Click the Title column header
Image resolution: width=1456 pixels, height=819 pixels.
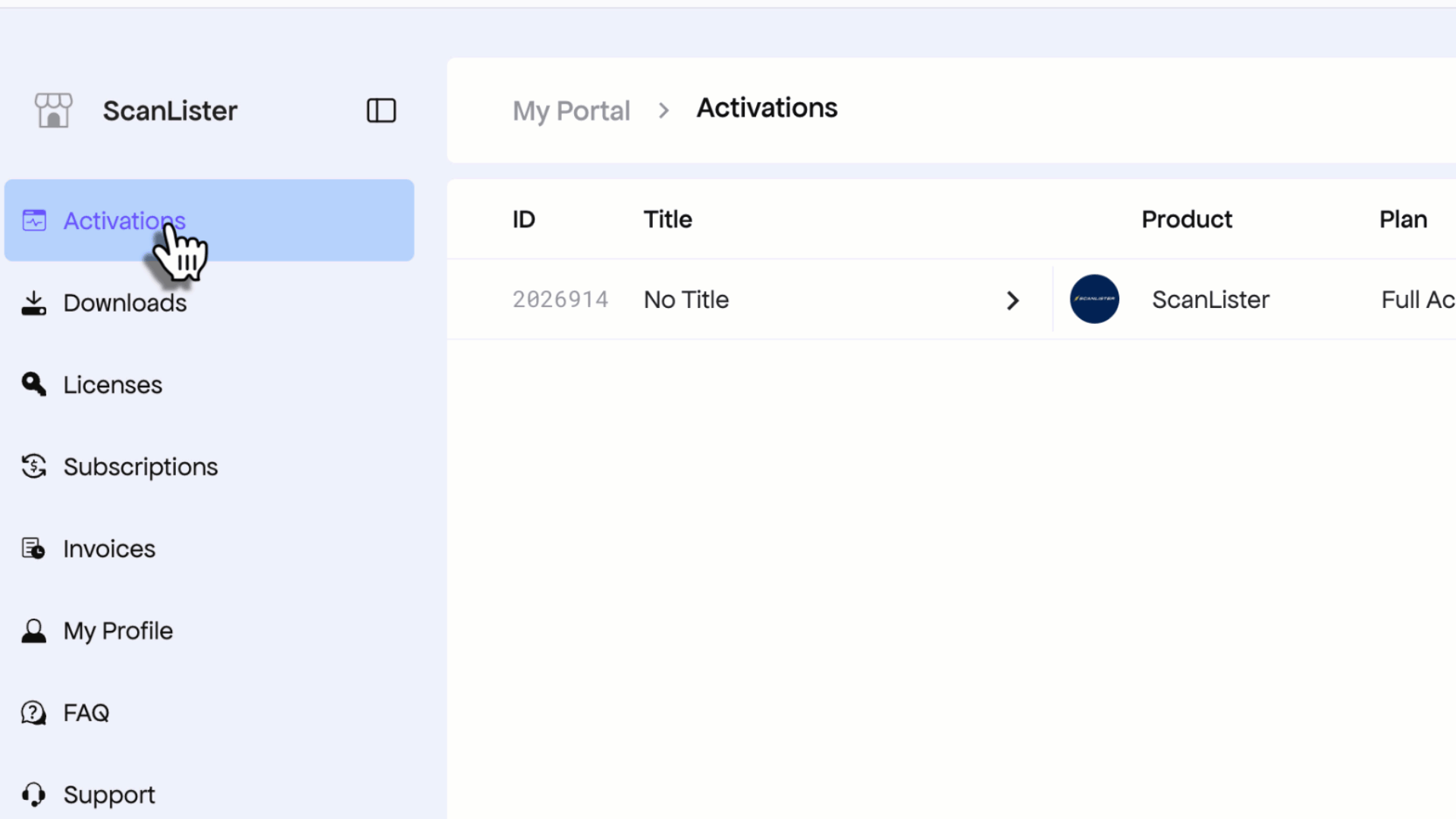tap(667, 219)
